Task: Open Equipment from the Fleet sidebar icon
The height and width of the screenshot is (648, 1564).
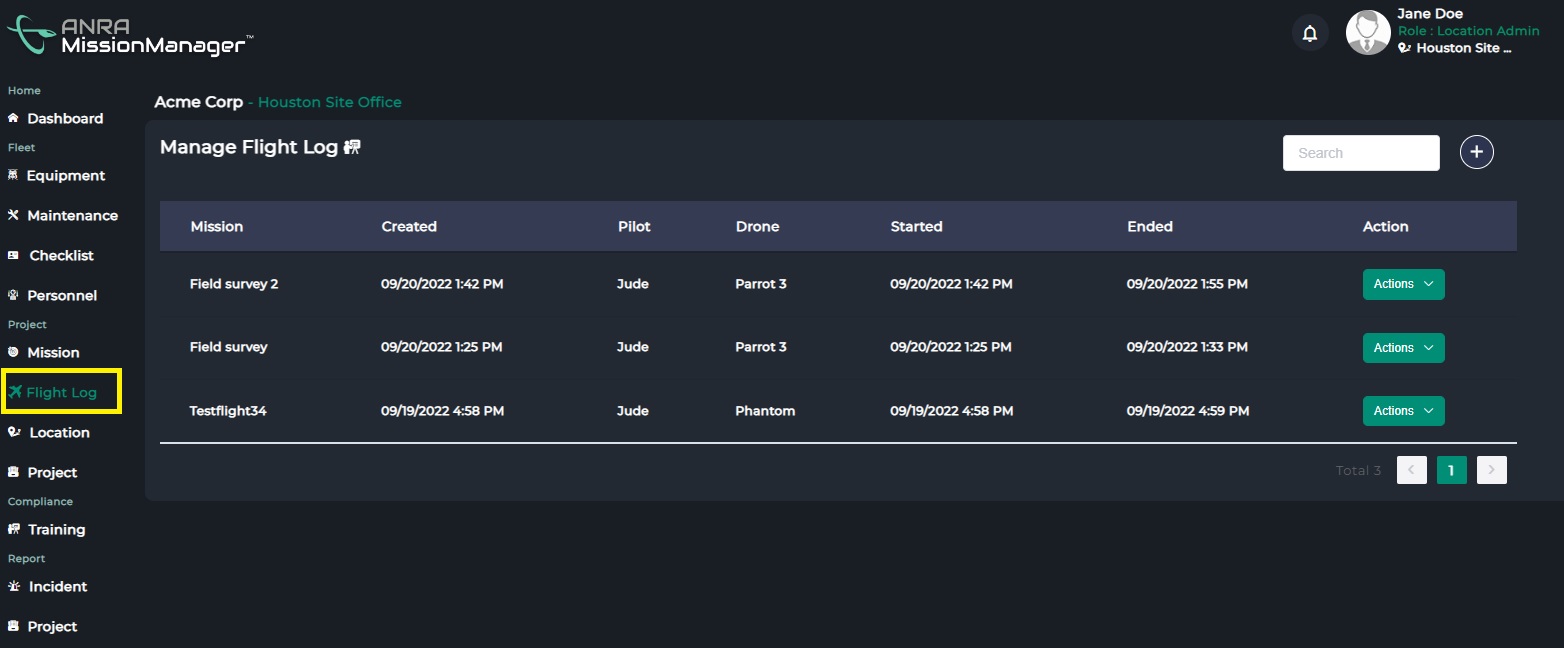Action: click(x=16, y=175)
